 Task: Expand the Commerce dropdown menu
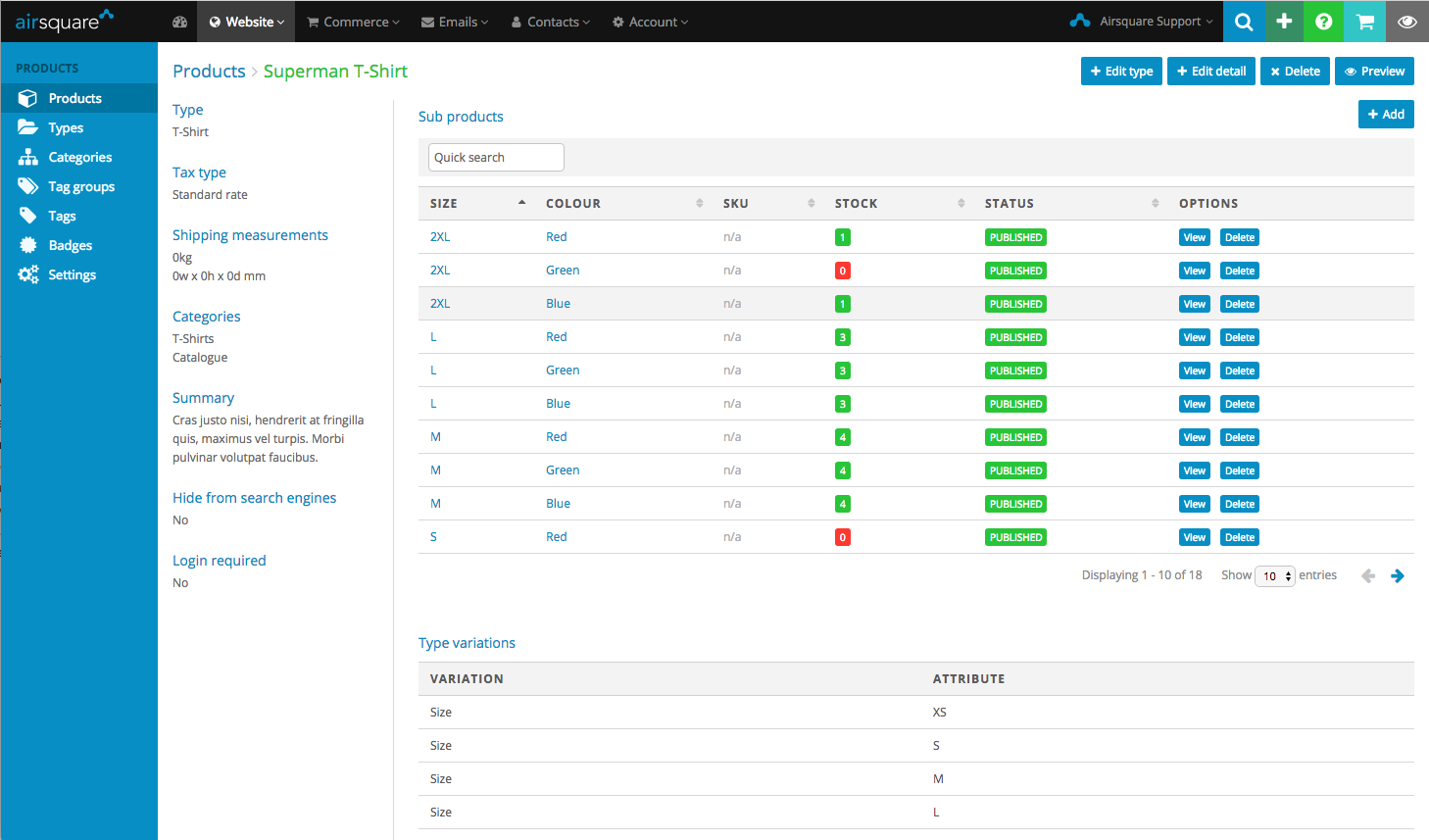point(354,22)
